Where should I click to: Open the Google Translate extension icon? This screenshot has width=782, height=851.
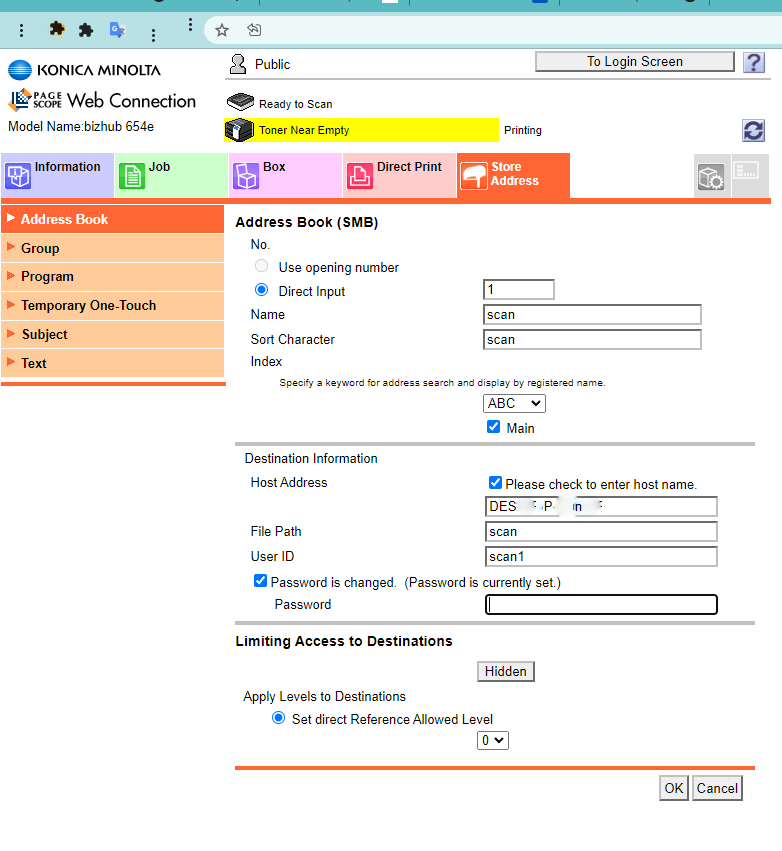pyautogui.click(x=118, y=30)
